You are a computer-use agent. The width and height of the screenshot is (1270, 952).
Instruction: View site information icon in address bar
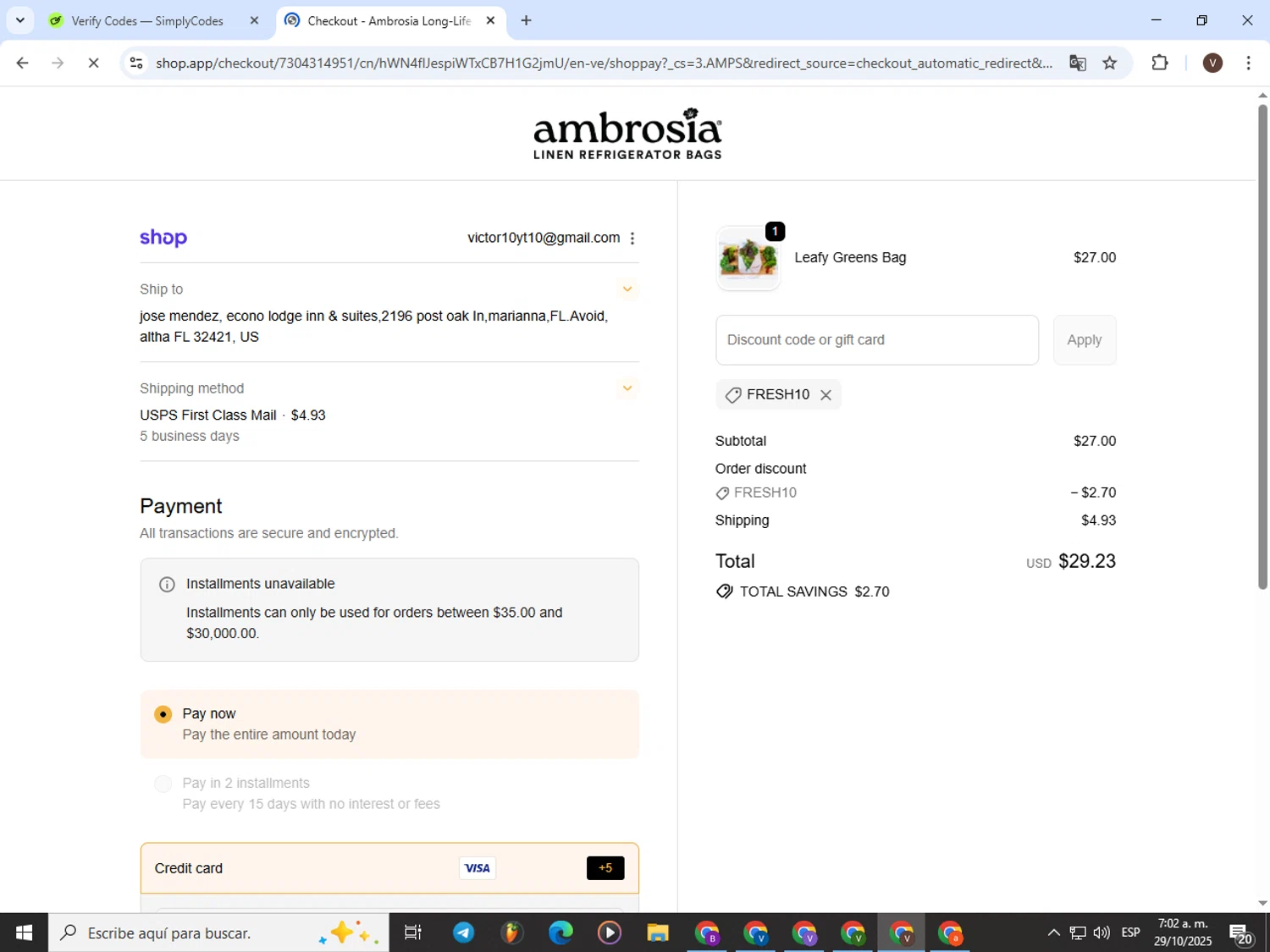(x=136, y=63)
